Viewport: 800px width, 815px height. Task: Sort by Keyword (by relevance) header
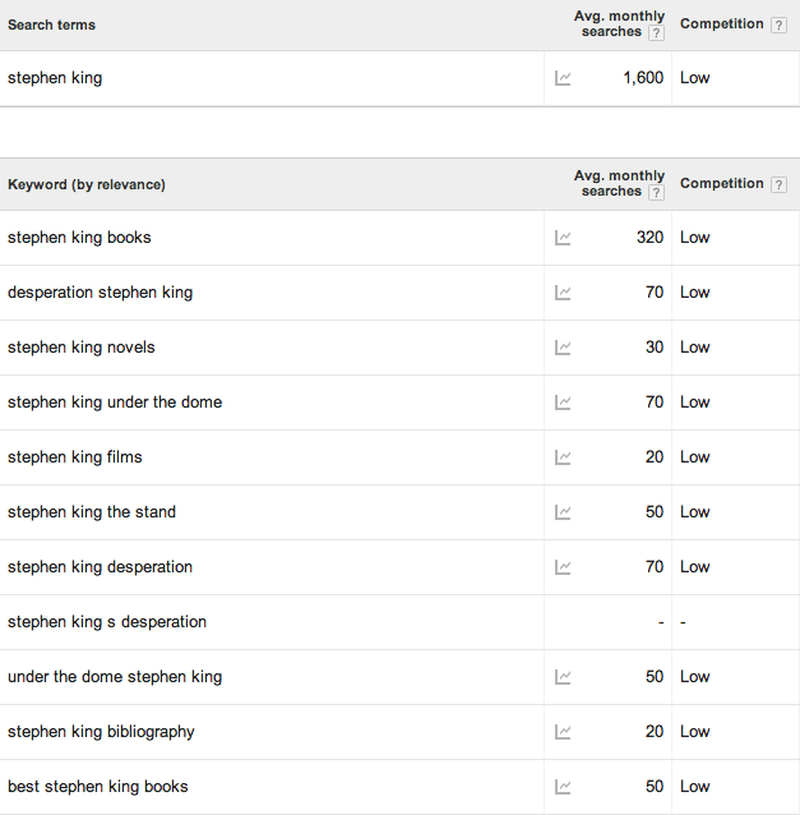point(86,185)
